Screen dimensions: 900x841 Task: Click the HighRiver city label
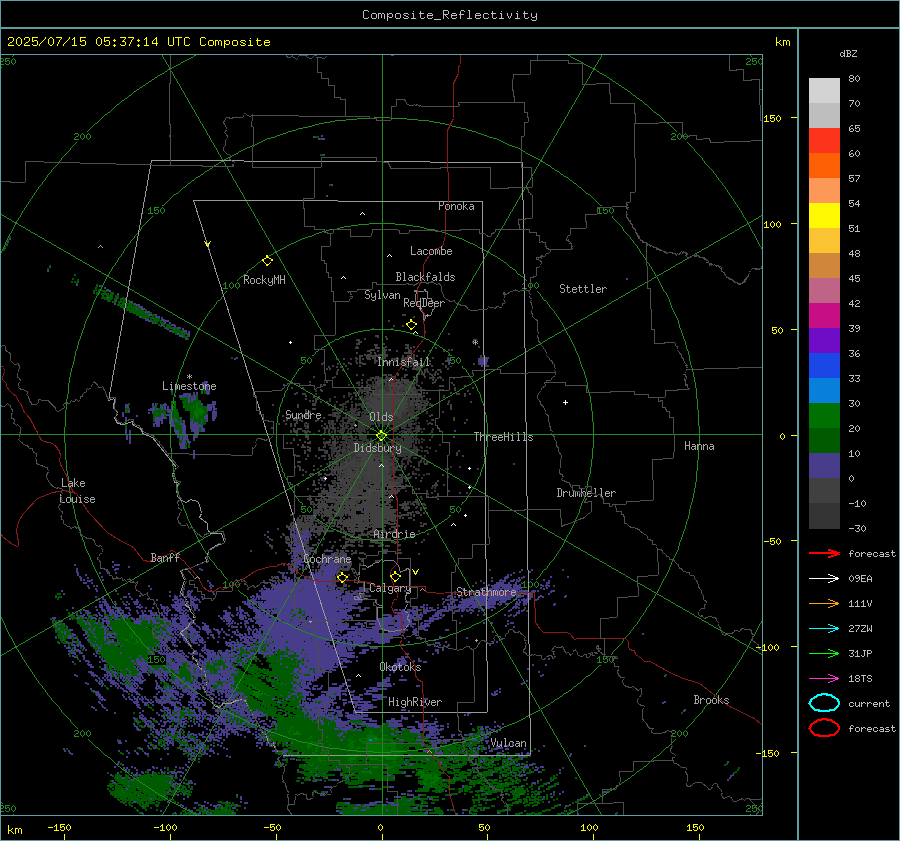[415, 702]
